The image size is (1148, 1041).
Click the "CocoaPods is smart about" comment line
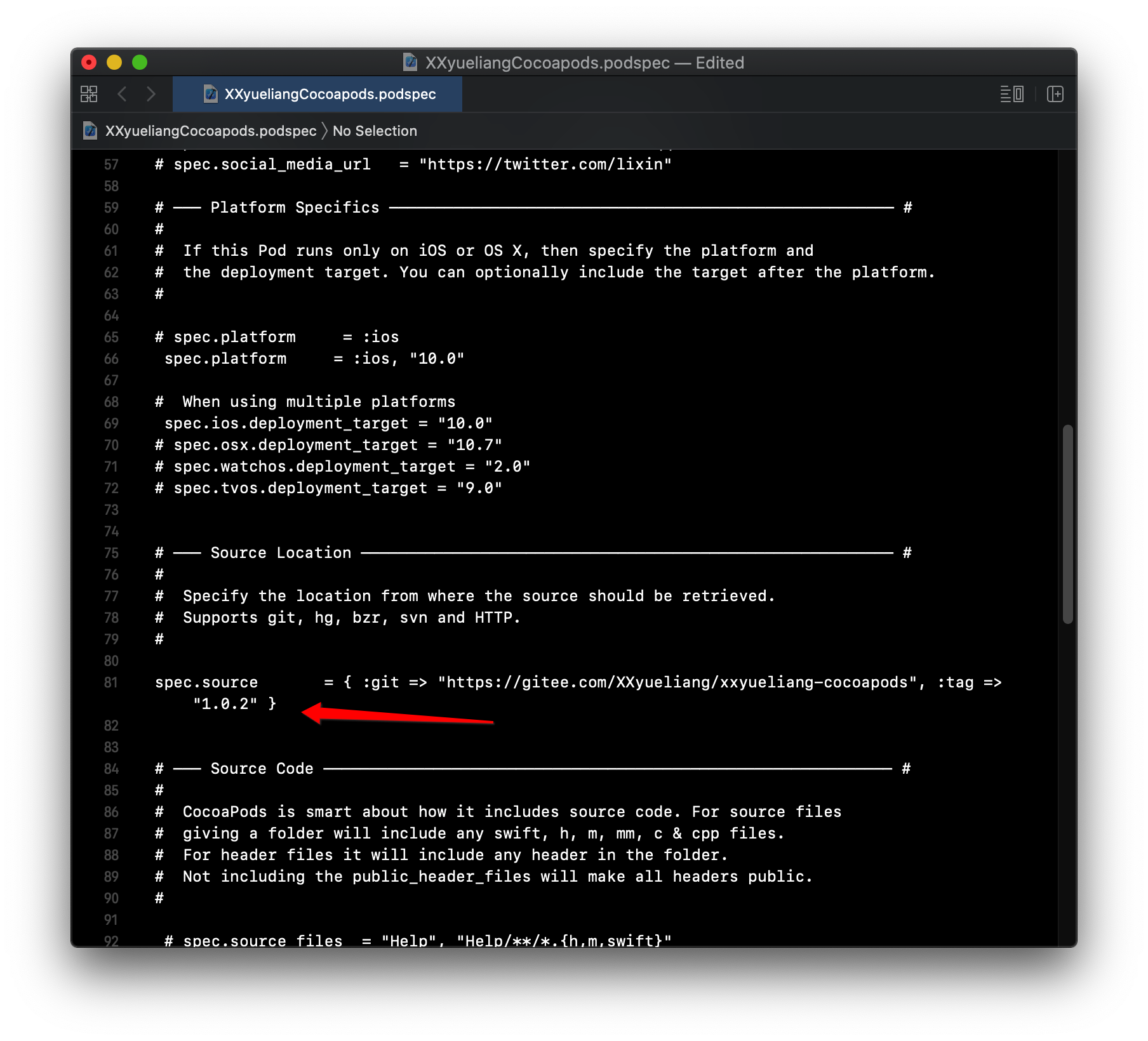coord(498,812)
